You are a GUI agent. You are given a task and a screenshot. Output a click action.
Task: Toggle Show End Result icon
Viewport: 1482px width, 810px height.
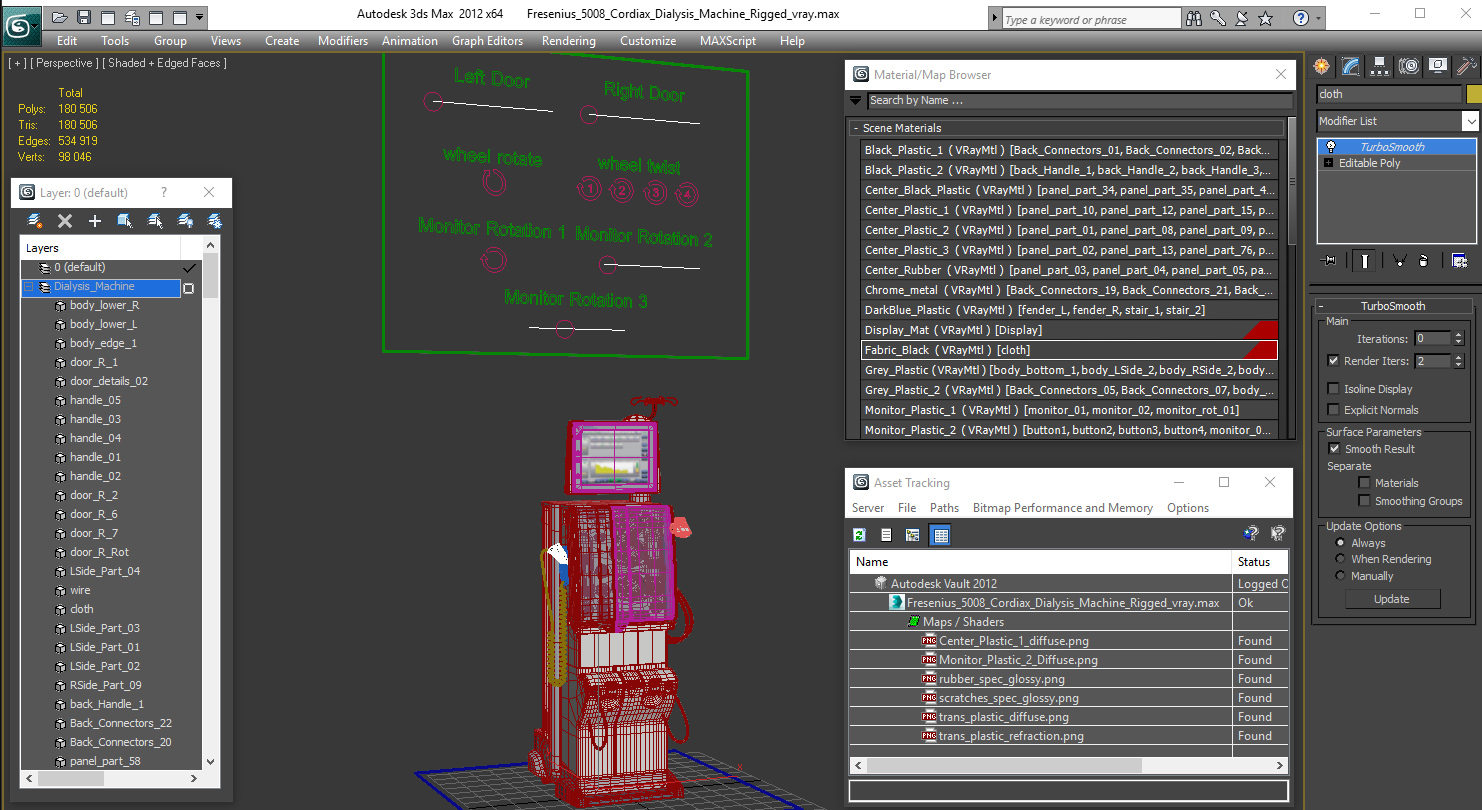pyautogui.click(x=1364, y=261)
